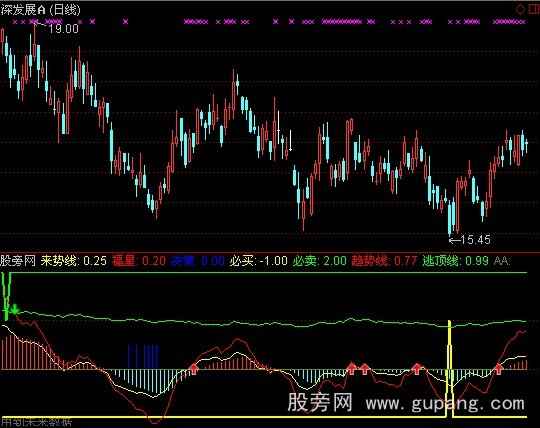
Task: Click the blue signal bars in indicator panel
Action: pyautogui.click(x=144, y=356)
